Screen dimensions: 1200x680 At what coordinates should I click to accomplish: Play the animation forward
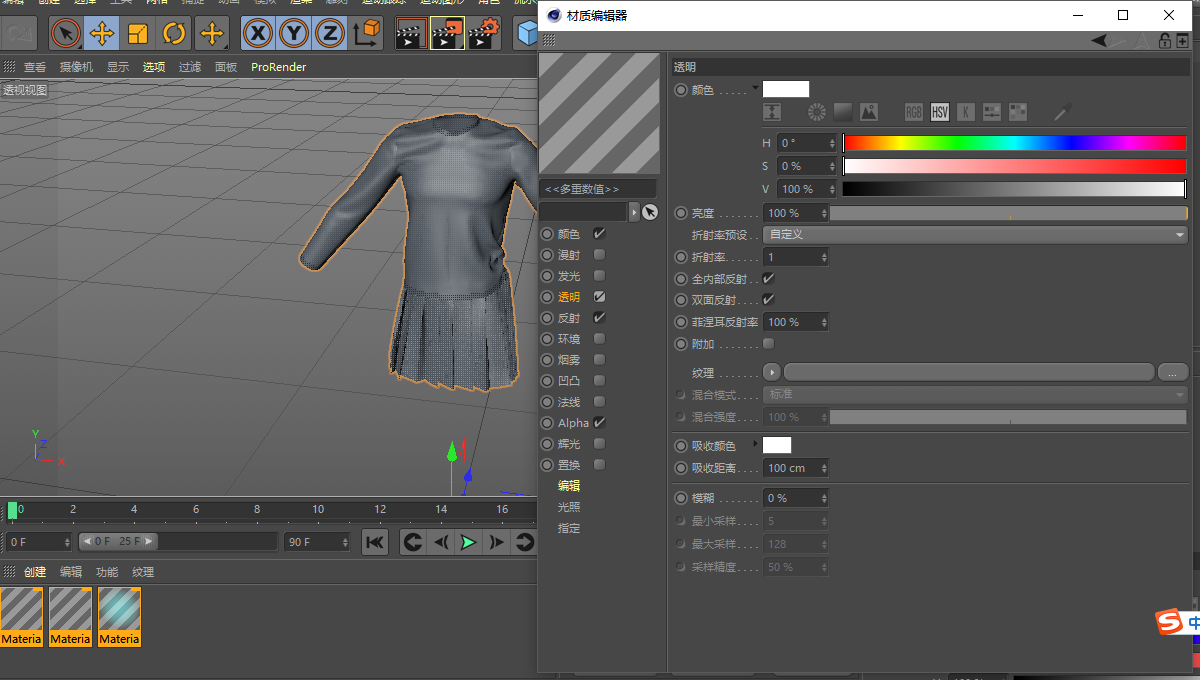point(468,542)
